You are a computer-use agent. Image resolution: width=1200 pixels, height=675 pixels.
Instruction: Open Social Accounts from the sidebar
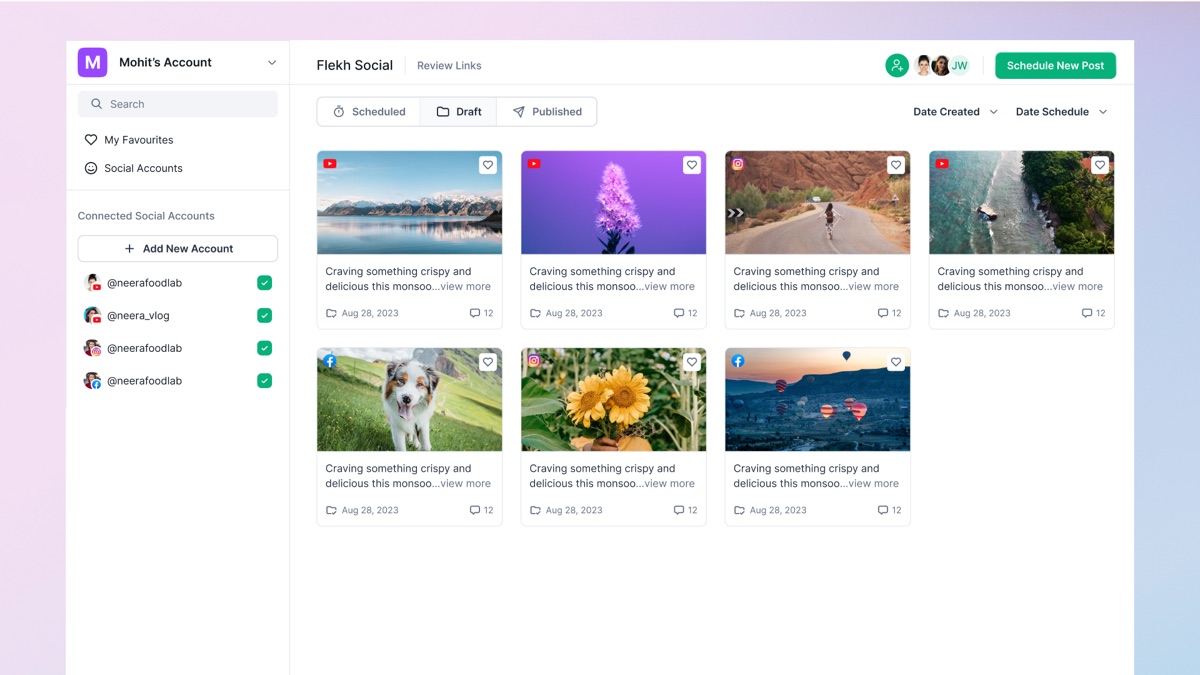(x=133, y=168)
